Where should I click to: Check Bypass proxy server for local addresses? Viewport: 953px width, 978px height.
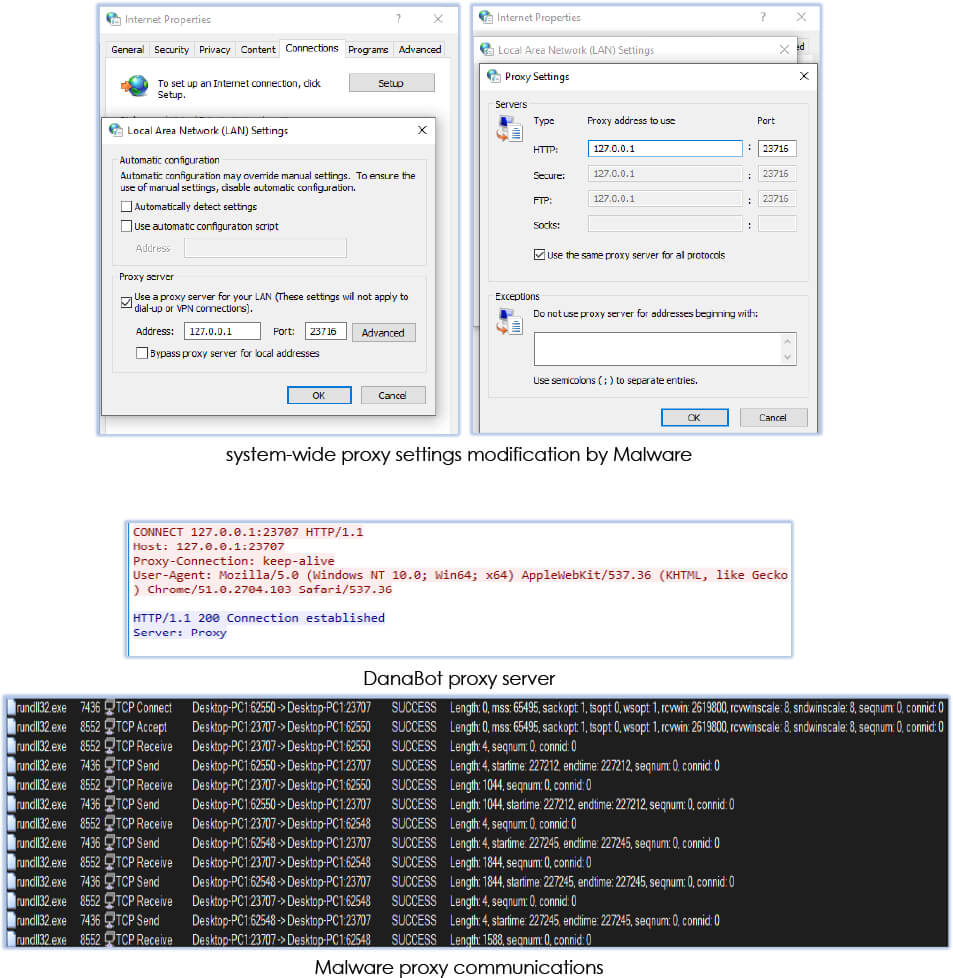point(141,353)
